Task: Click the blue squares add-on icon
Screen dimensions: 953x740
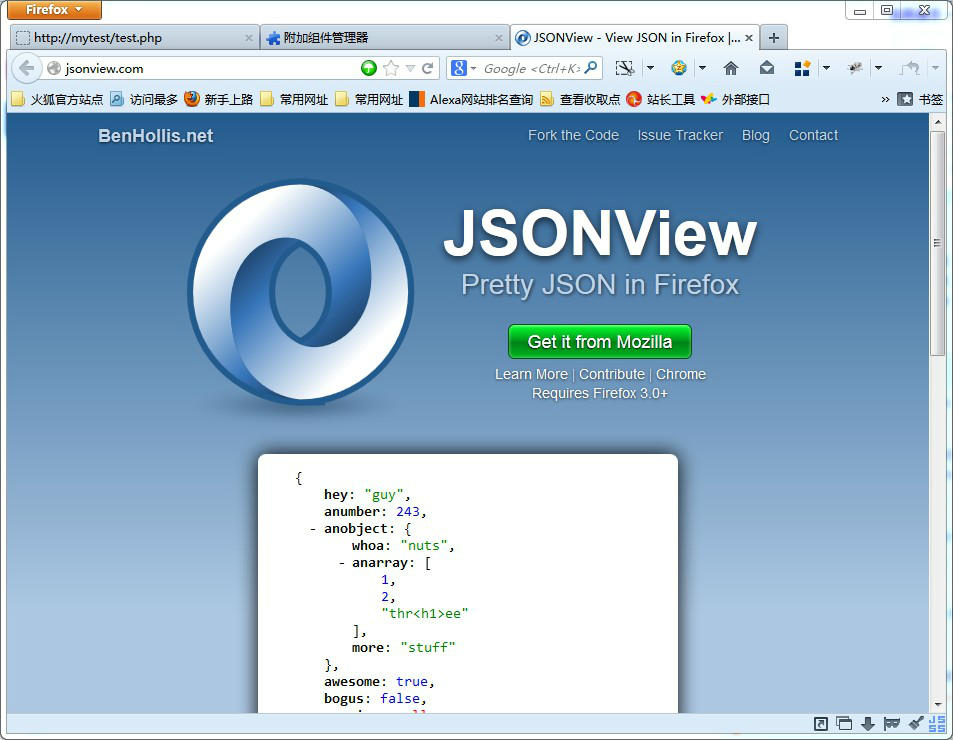Action: coord(802,68)
